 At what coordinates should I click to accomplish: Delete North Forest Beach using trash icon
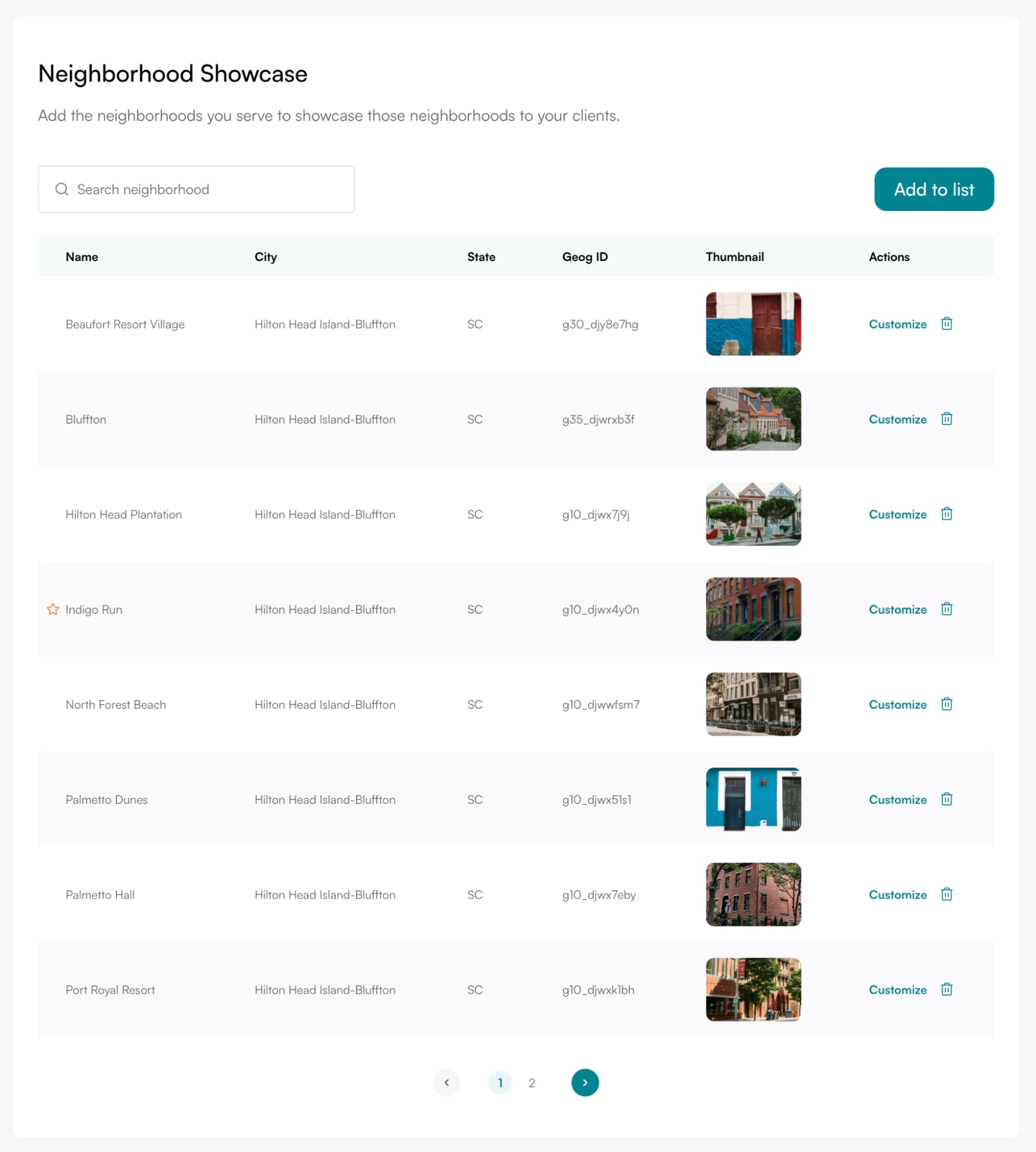coord(947,704)
